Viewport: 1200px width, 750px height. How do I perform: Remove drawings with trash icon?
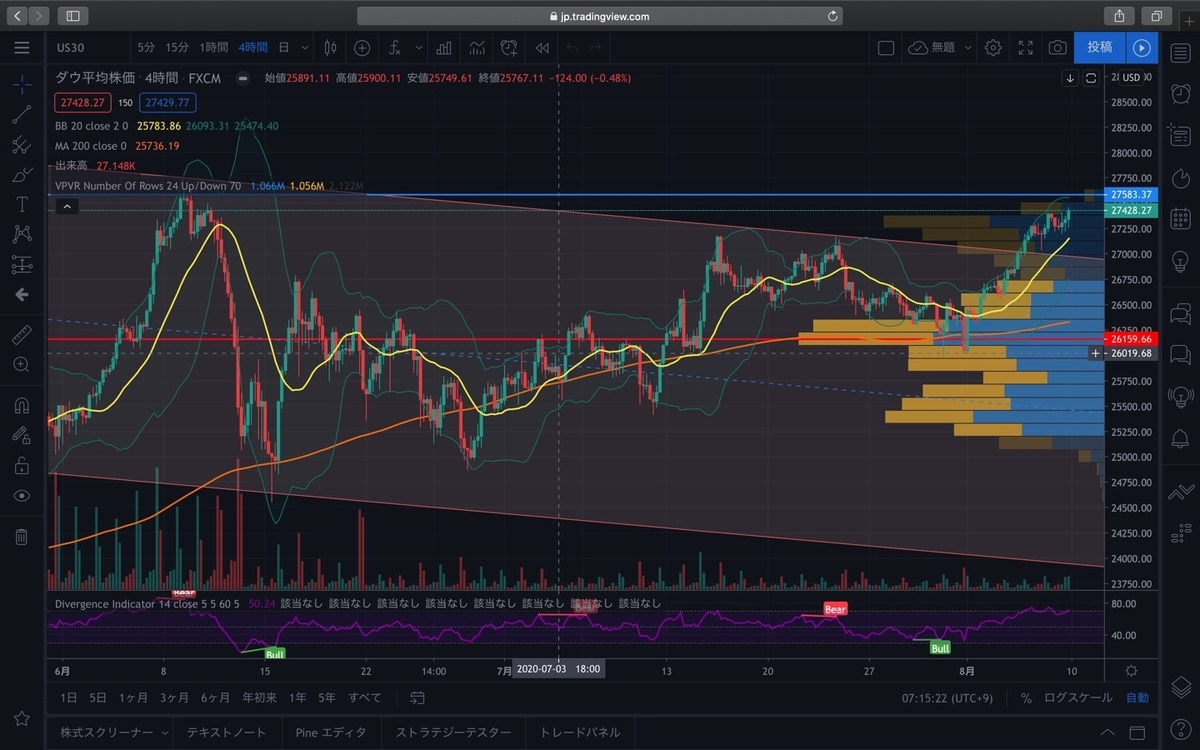click(x=22, y=536)
